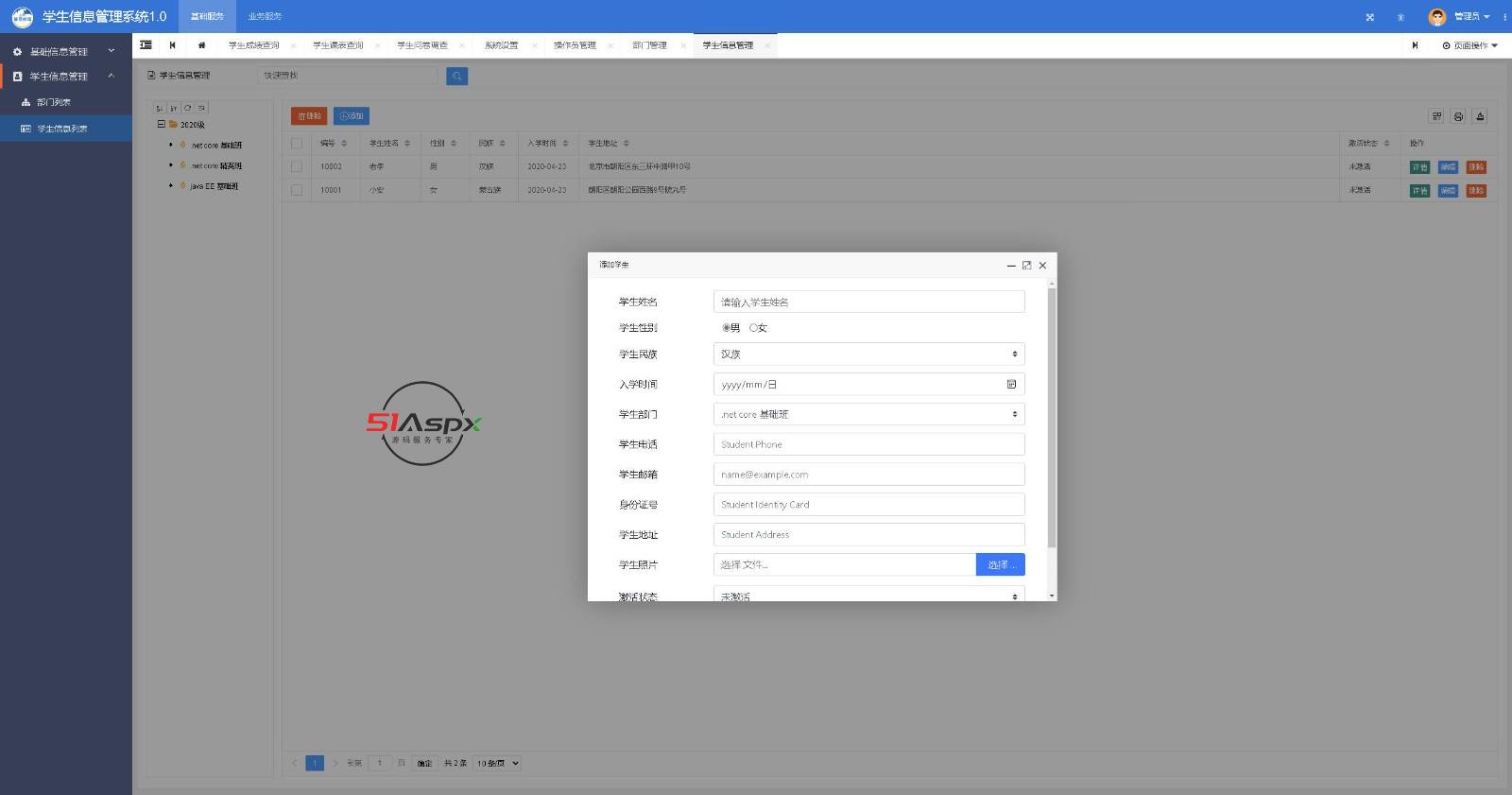Image resolution: width=1512 pixels, height=795 pixels.
Task: Sort the table by 学生地址 column
Action: click(627, 144)
